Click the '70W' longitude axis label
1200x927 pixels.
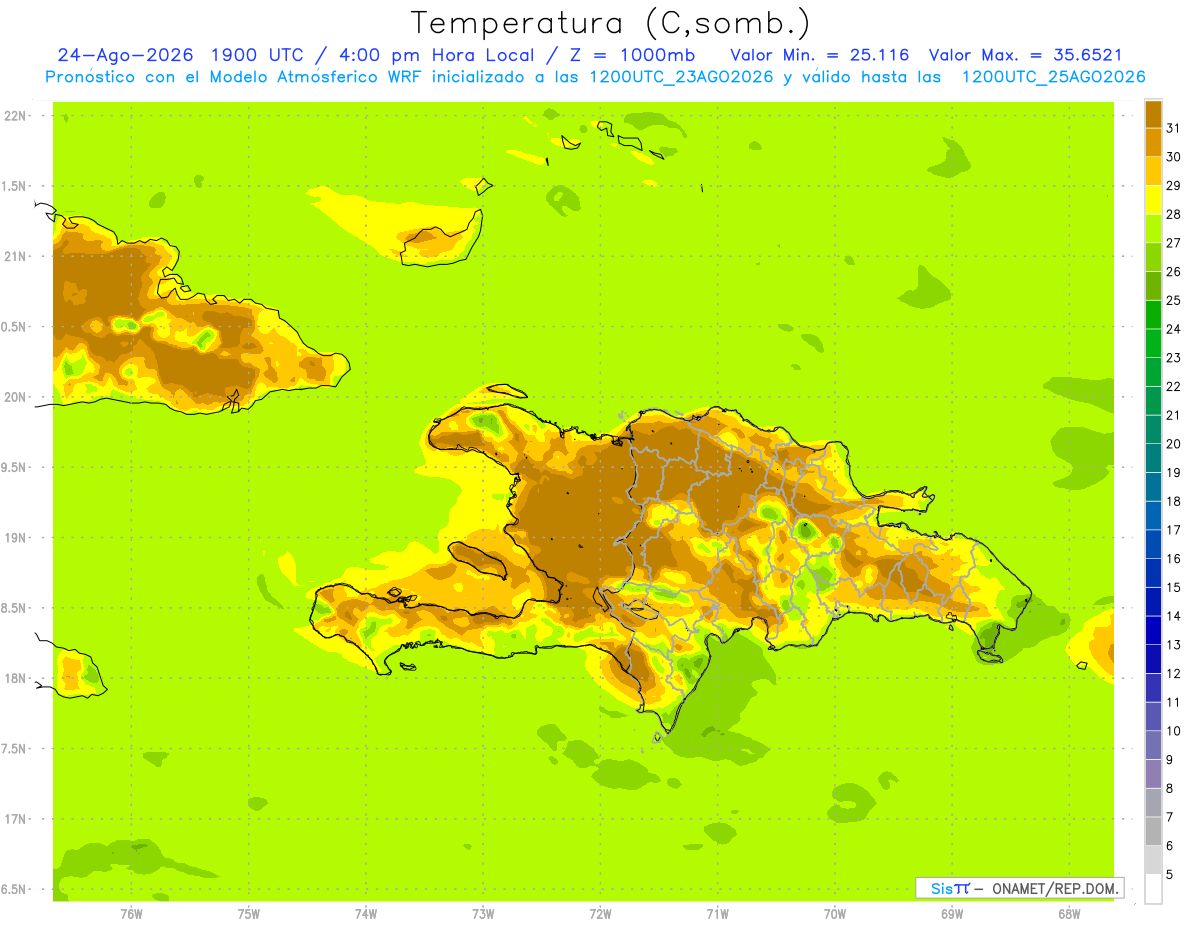(835, 914)
